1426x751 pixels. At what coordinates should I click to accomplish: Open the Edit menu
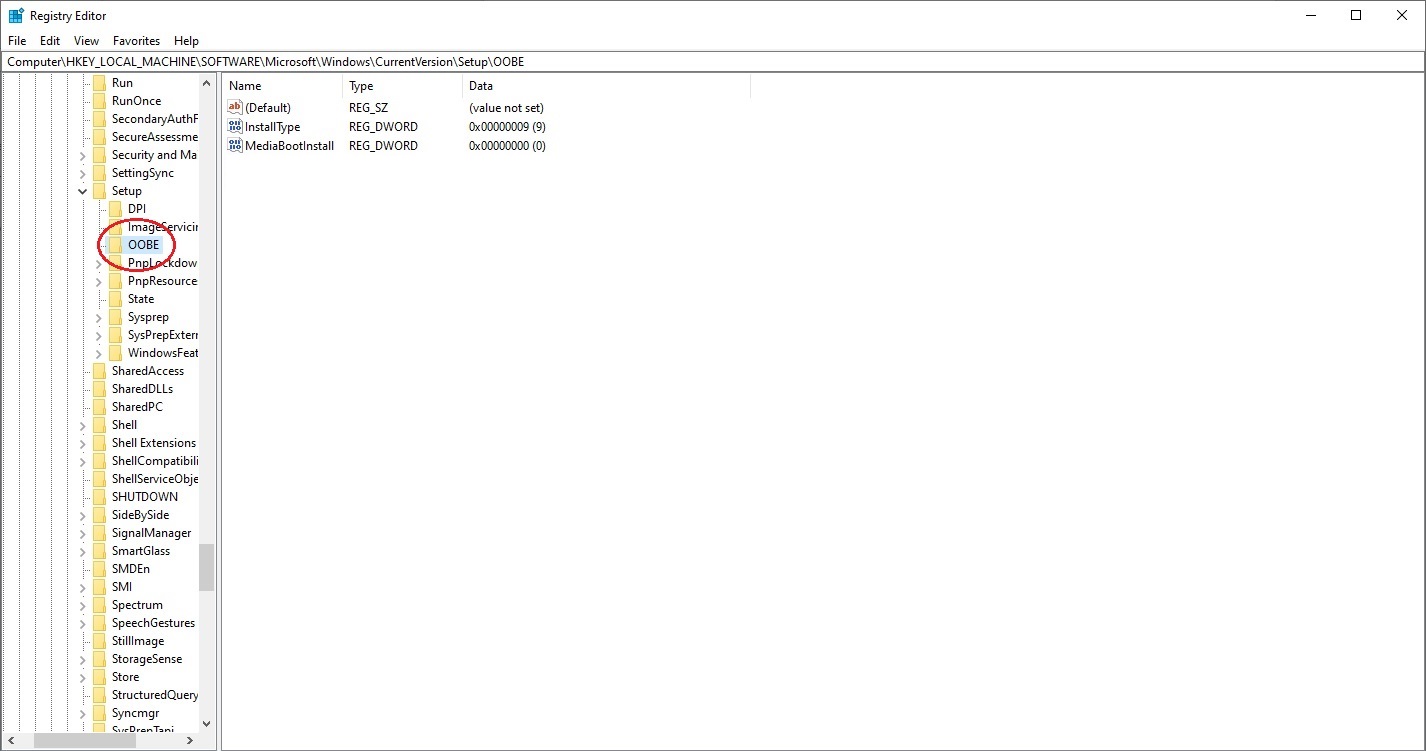(50, 41)
